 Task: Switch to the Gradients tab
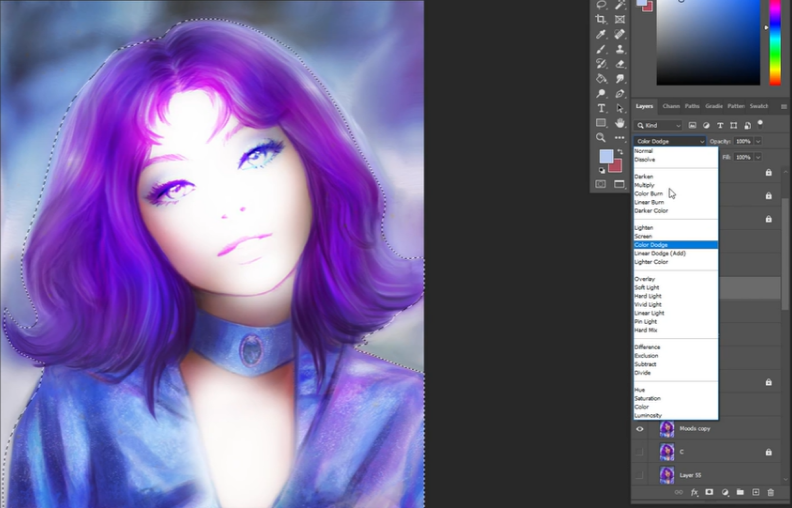click(x=714, y=106)
